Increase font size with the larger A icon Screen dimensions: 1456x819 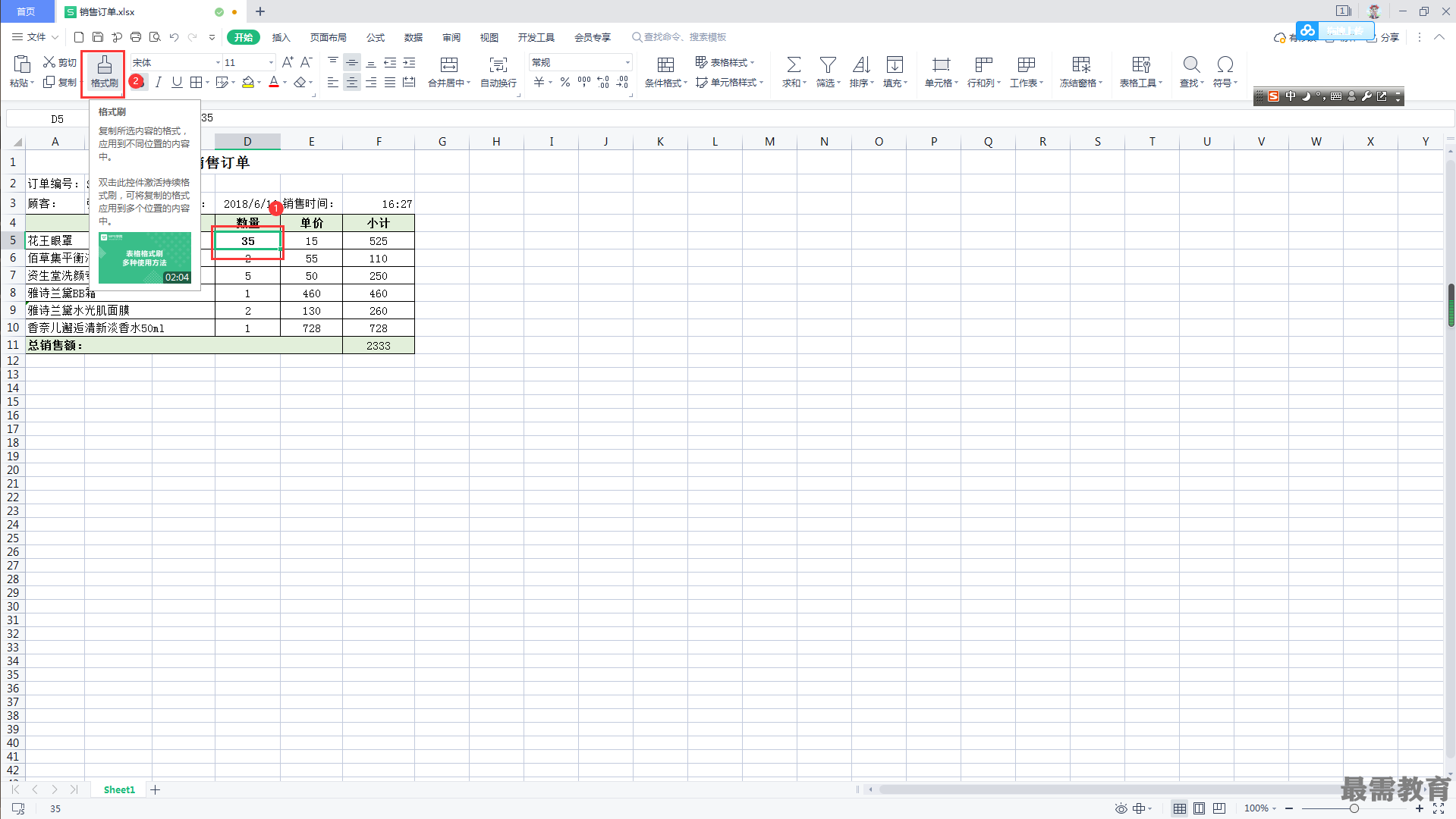point(288,62)
